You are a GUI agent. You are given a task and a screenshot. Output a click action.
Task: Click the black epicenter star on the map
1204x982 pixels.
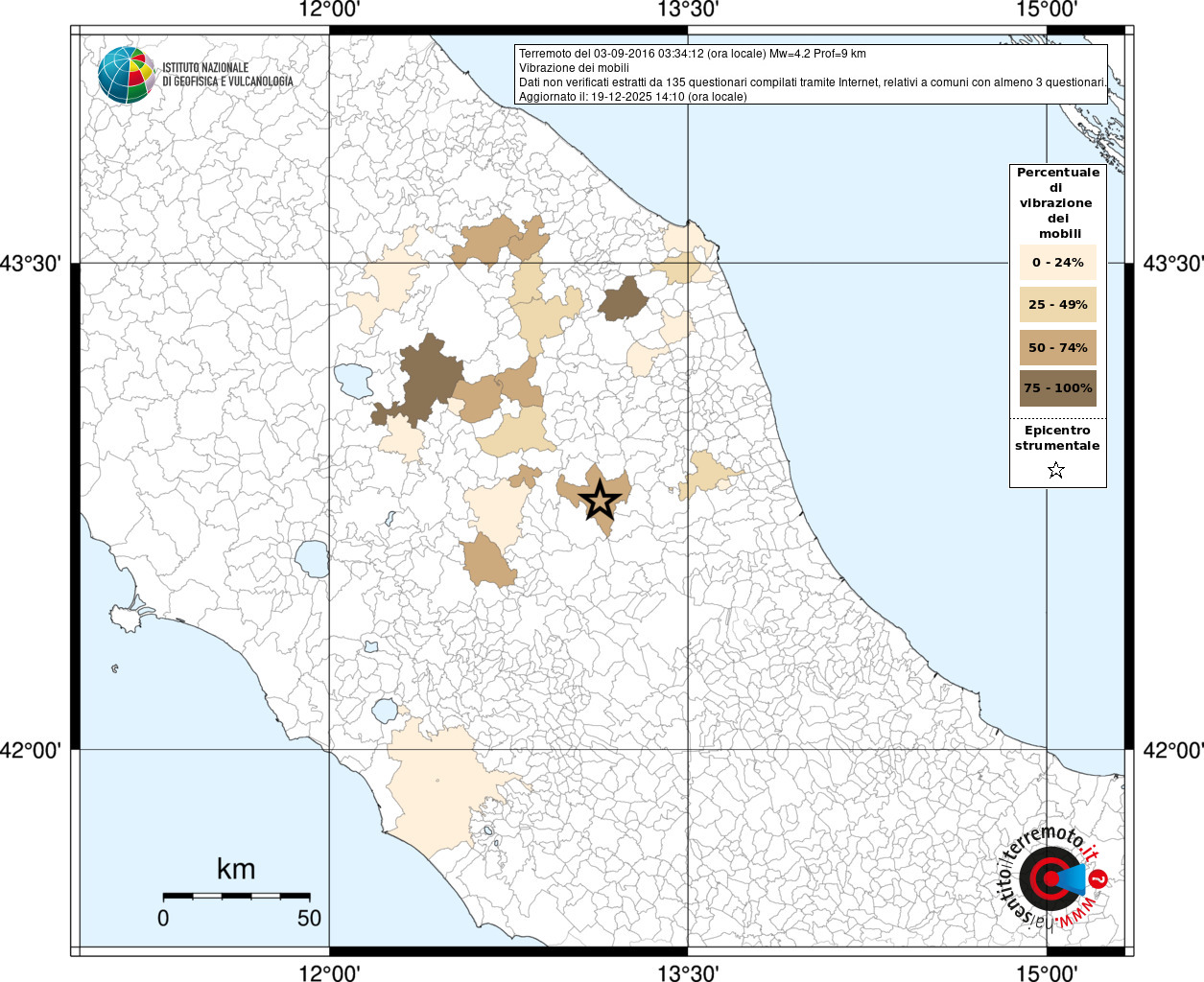[x=601, y=500]
